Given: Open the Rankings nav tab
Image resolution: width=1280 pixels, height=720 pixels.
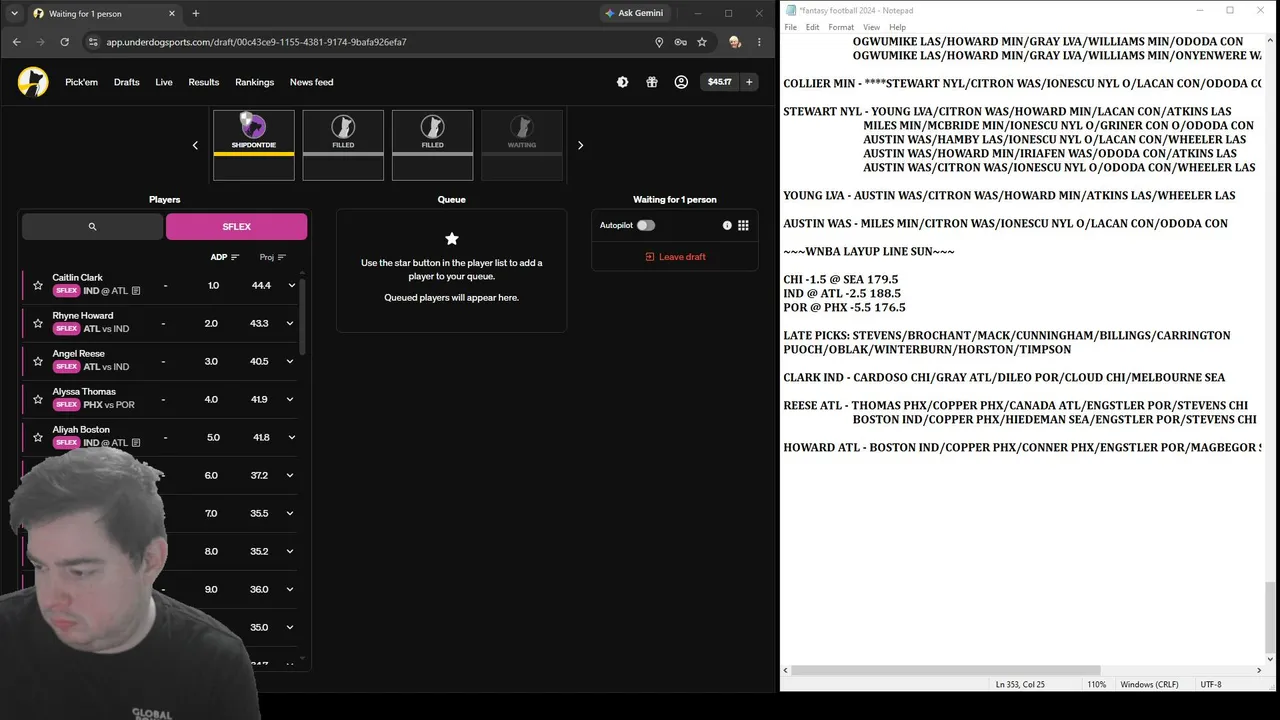Looking at the screenshot, I should pos(255,82).
